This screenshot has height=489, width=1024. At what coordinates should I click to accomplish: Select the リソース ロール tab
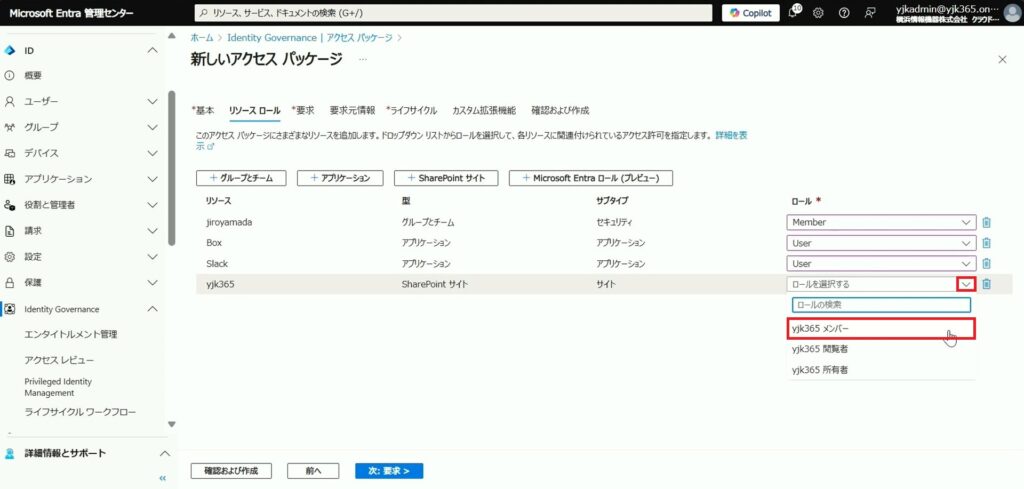(x=255, y=110)
